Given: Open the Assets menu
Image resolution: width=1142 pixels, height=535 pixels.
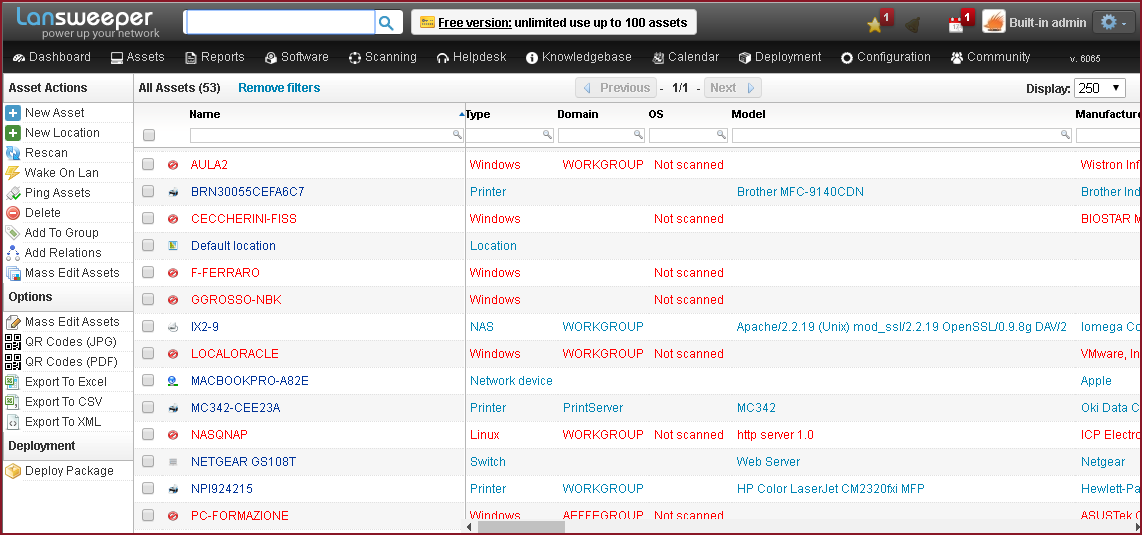Looking at the screenshot, I should [x=138, y=57].
